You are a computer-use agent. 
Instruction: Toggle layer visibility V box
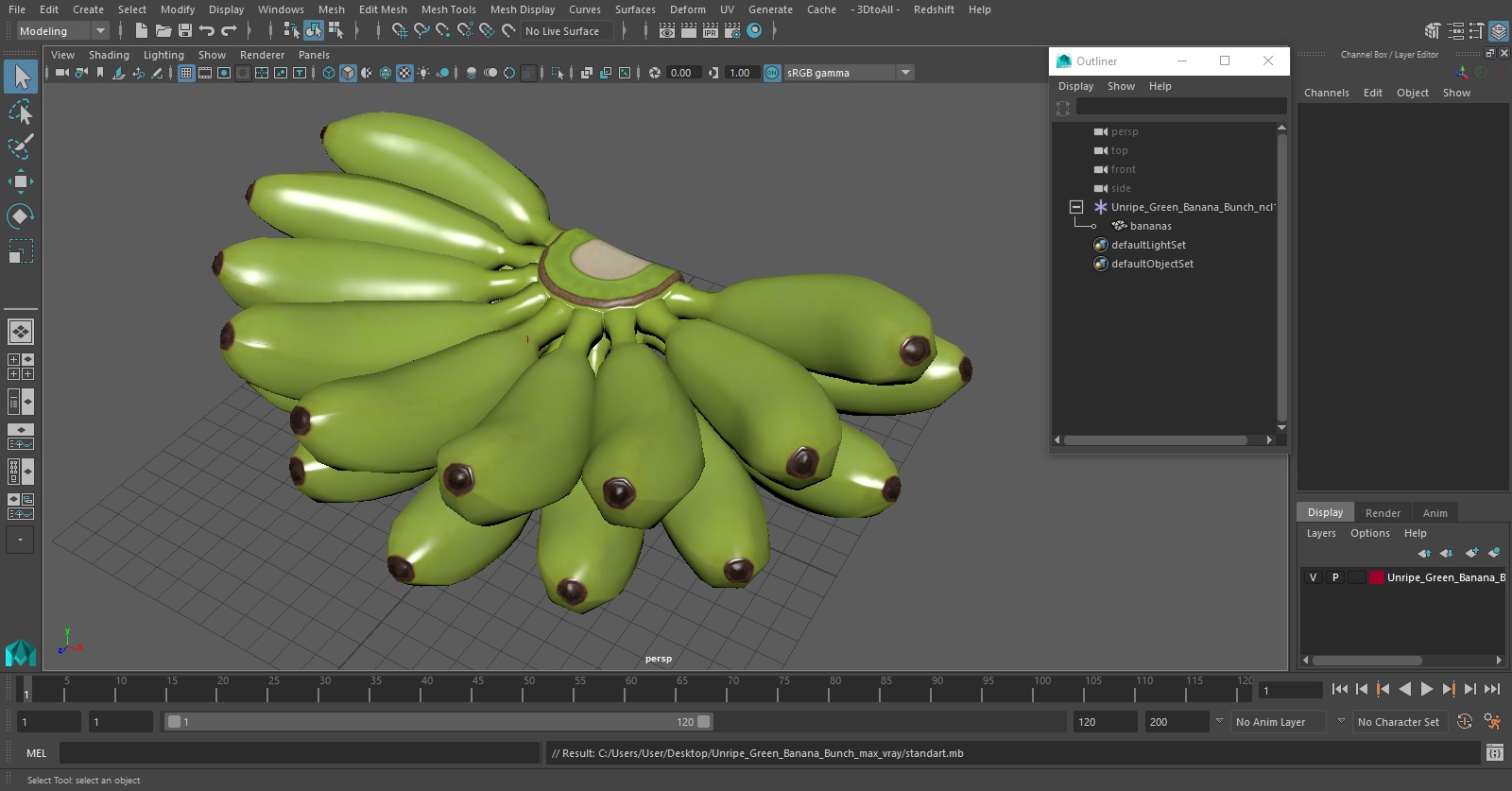1313,577
